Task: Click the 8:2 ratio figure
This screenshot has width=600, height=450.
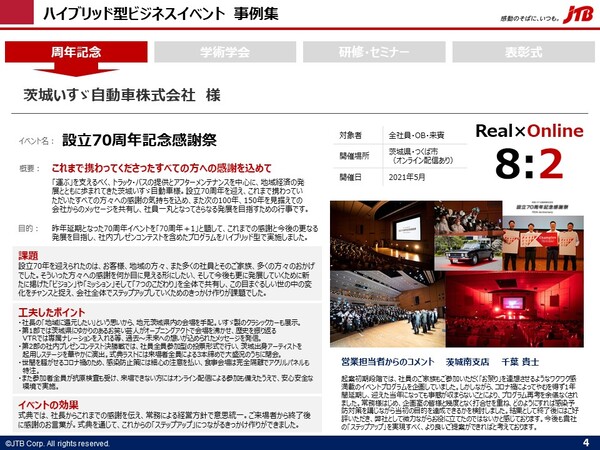Action: 529,164
